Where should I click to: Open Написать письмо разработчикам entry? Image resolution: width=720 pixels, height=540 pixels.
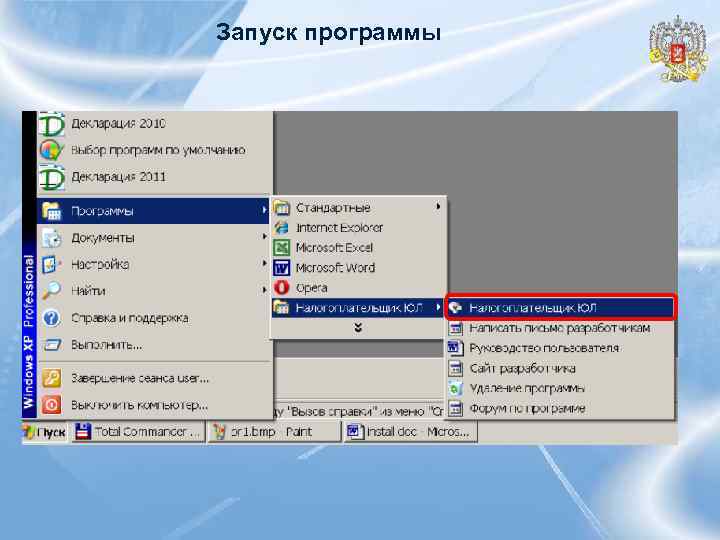pyautogui.click(x=560, y=328)
